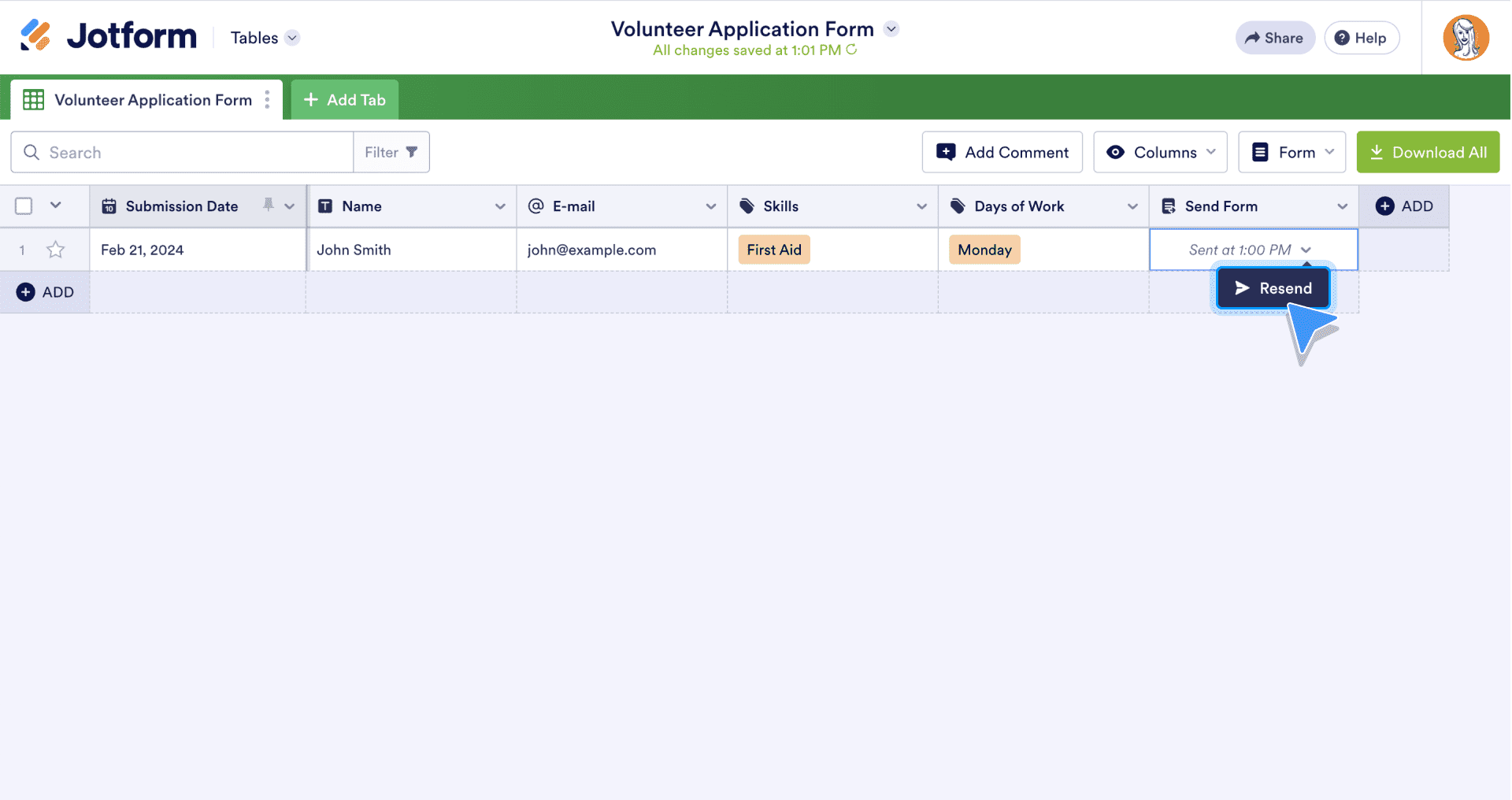Star John Smith's submission row
Image resolution: width=1512 pixels, height=800 pixels.
55,250
